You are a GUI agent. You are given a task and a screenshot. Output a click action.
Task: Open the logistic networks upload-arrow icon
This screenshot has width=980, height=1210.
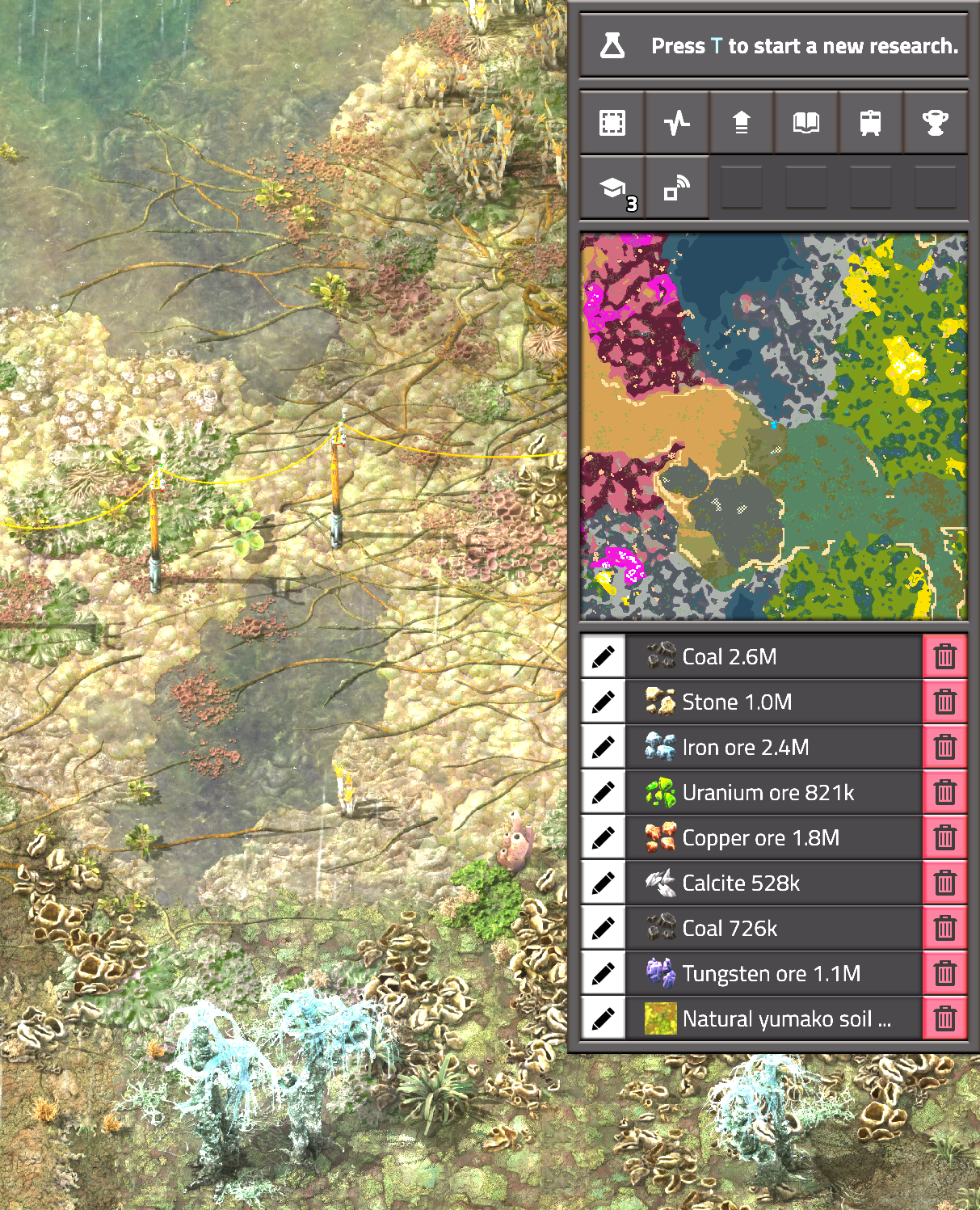click(x=742, y=123)
